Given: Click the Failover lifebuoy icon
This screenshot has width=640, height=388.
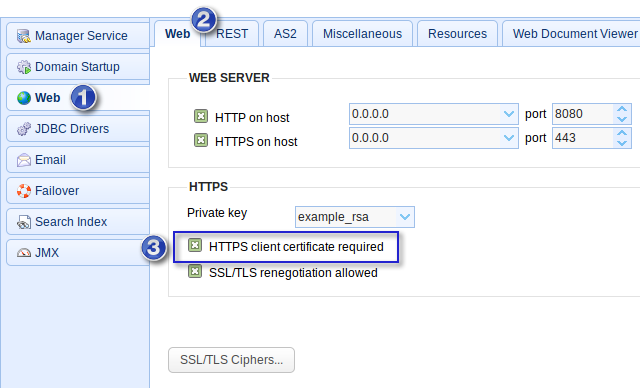Looking at the screenshot, I should coord(24,191).
